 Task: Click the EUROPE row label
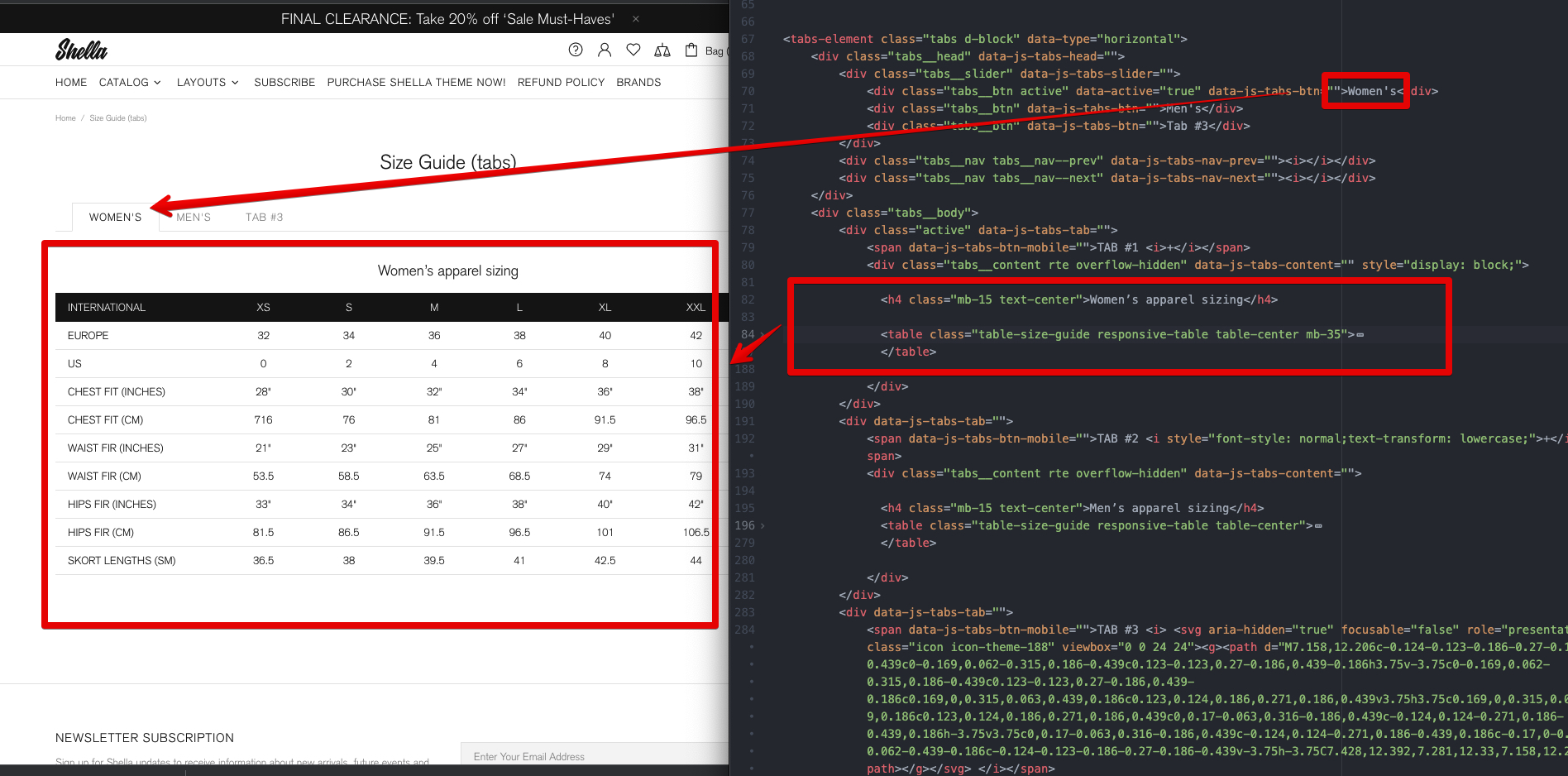88,335
